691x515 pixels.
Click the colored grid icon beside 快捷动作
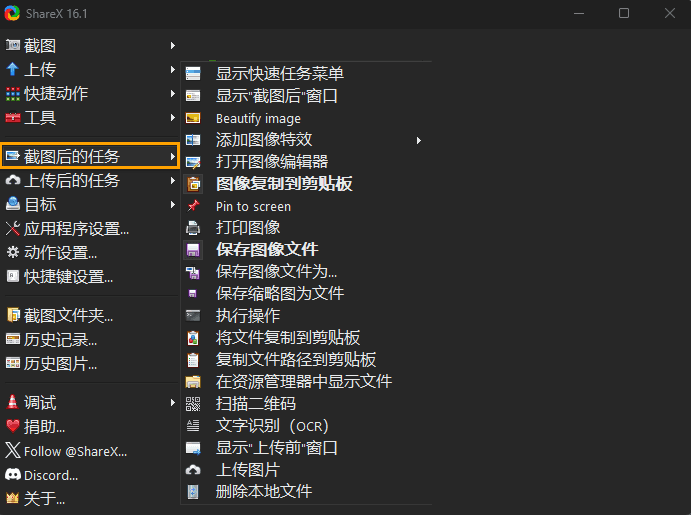[13, 93]
